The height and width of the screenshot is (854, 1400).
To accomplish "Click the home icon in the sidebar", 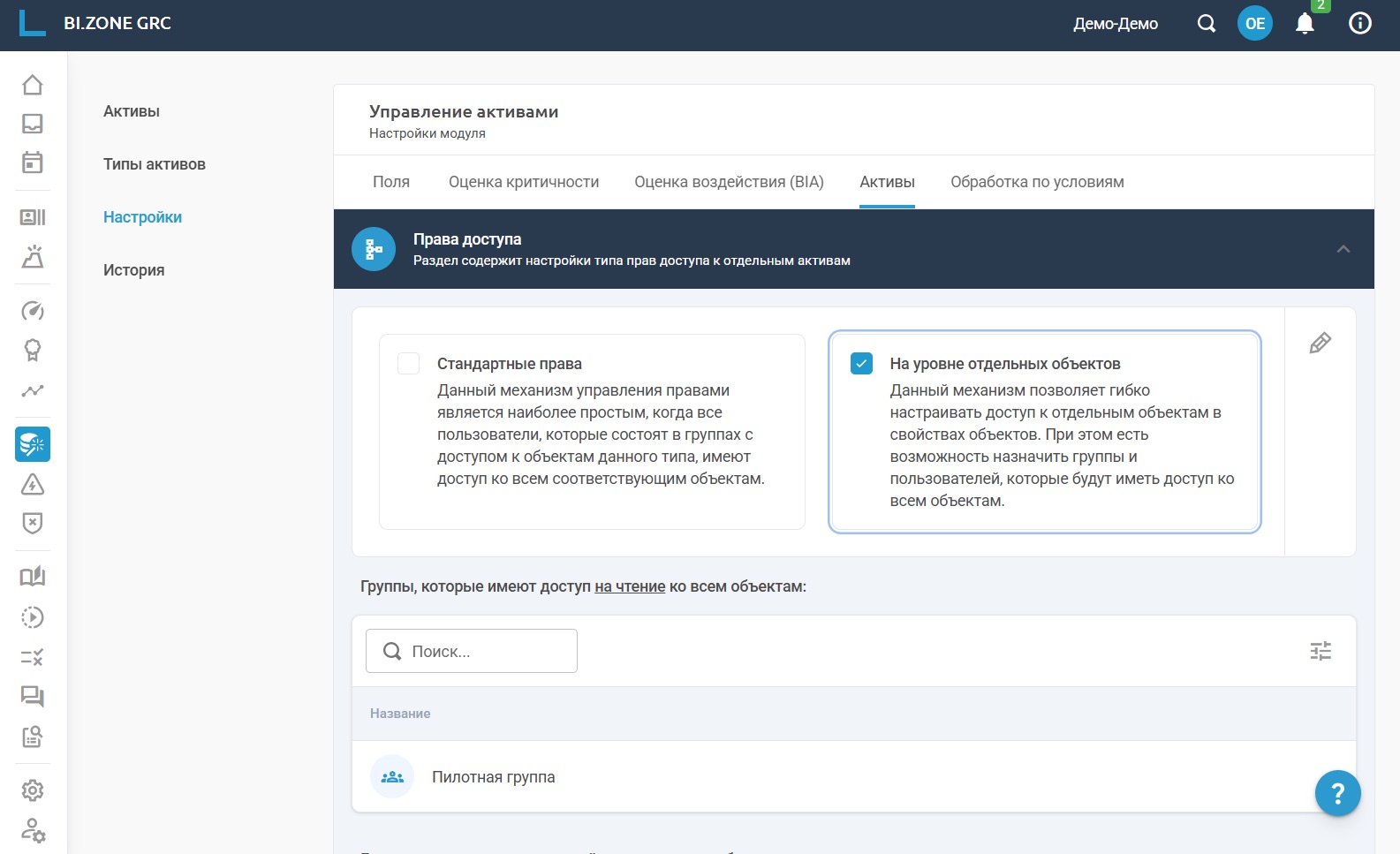I will coord(33,85).
